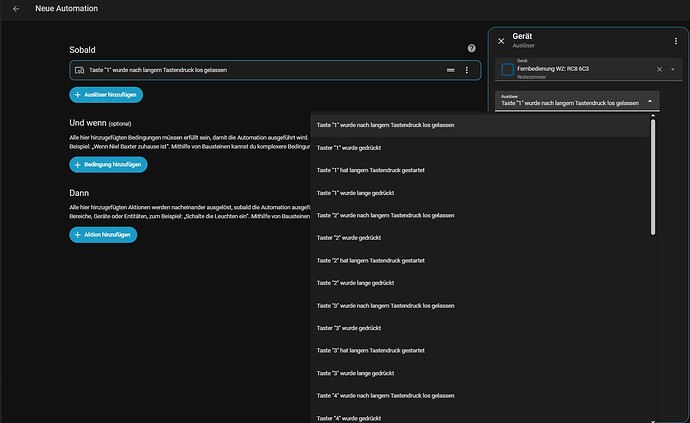The image size is (690, 423).
Task: Click Bedingung hinzufügen button
Action: click(108, 165)
